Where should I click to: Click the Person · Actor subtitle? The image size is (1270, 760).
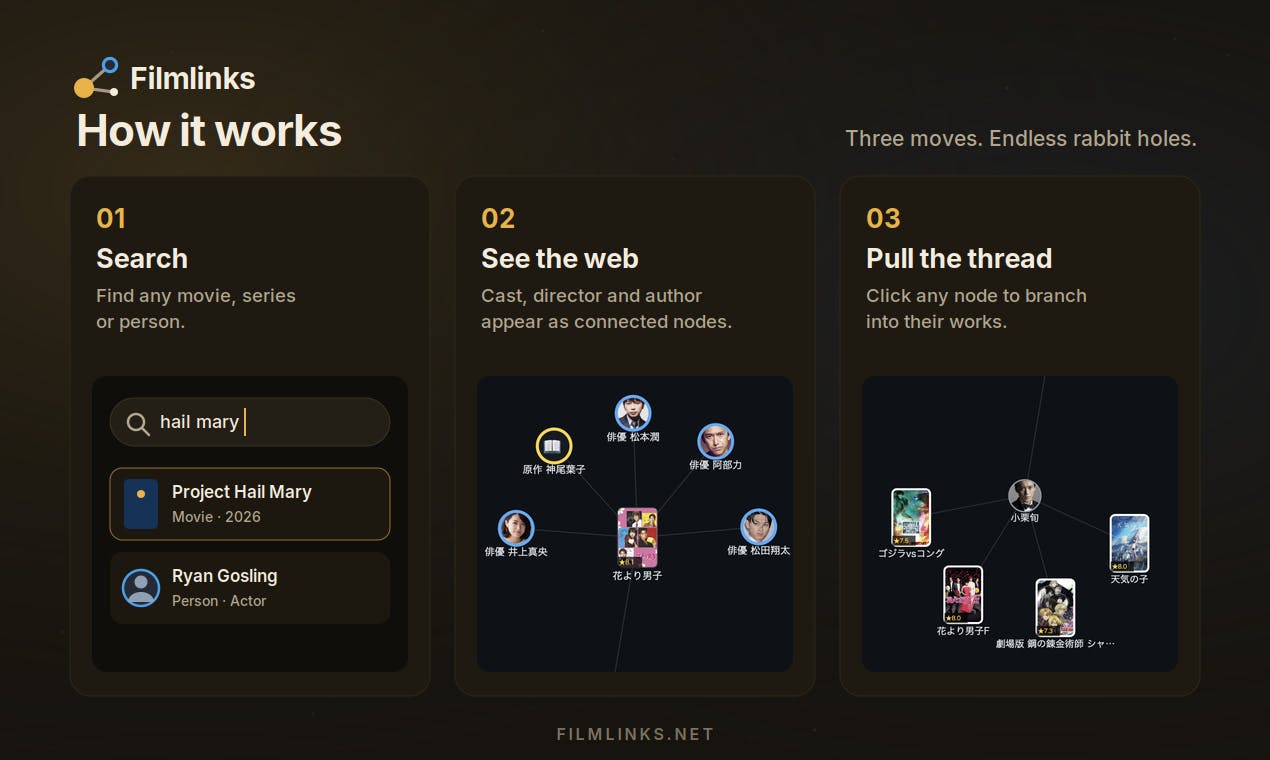[x=219, y=601]
